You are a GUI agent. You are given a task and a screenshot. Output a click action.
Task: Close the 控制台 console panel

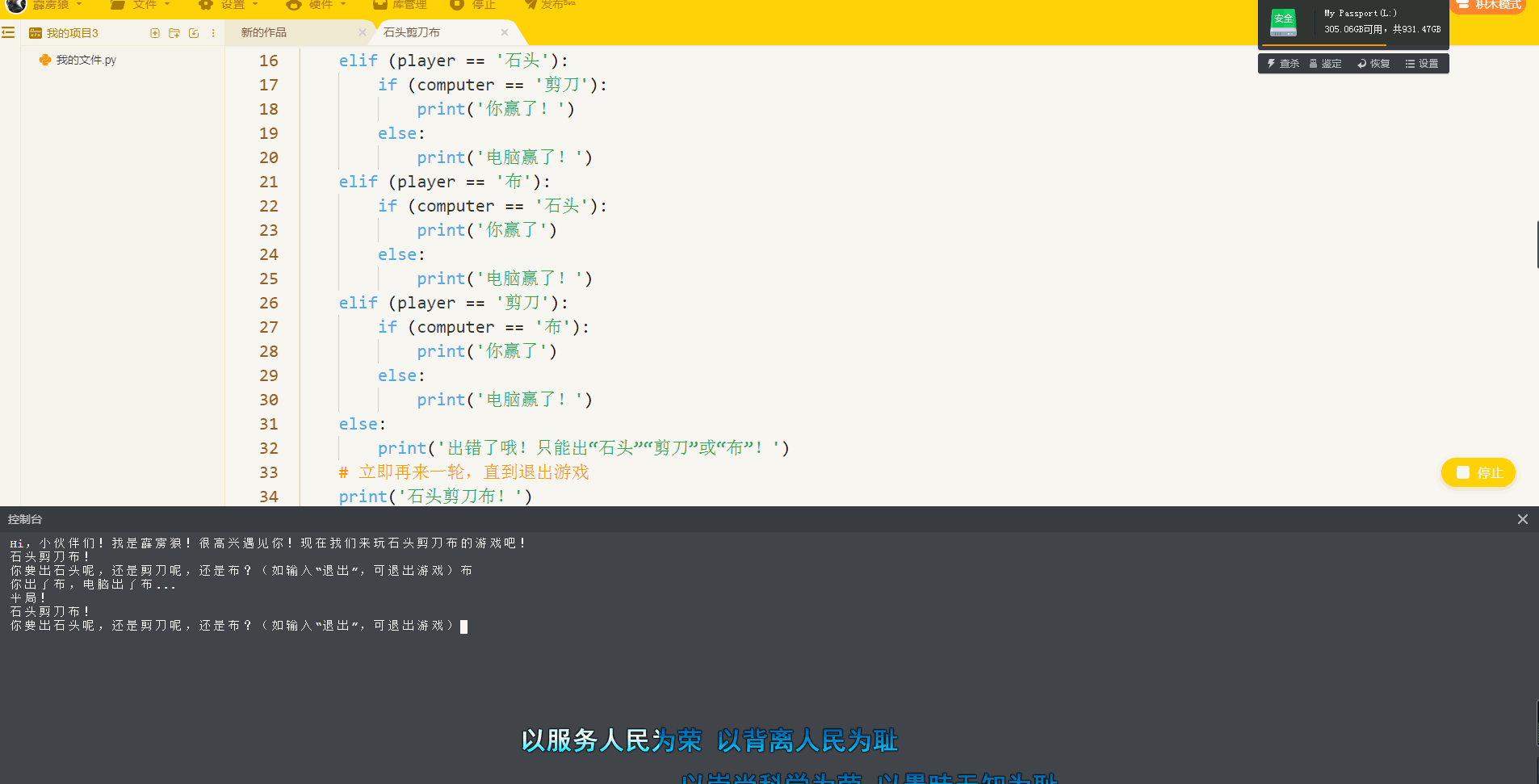(1522, 519)
